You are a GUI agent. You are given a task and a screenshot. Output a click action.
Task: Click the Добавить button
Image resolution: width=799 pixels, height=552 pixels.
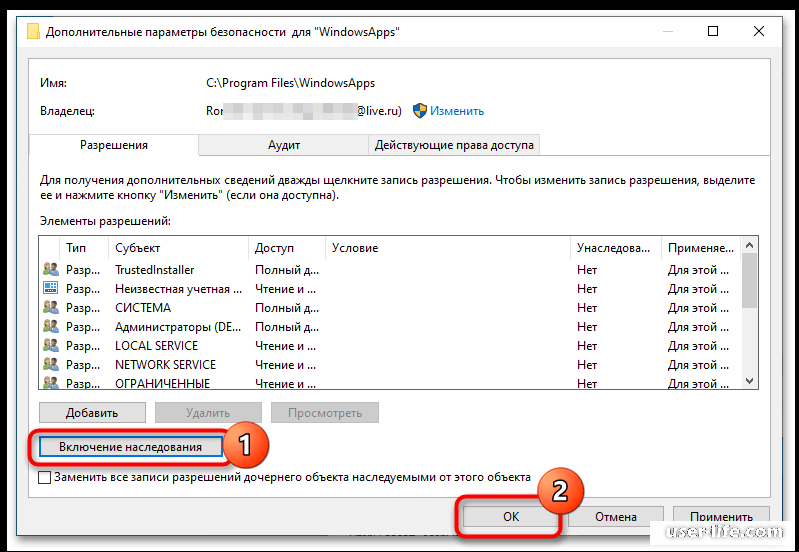92,412
